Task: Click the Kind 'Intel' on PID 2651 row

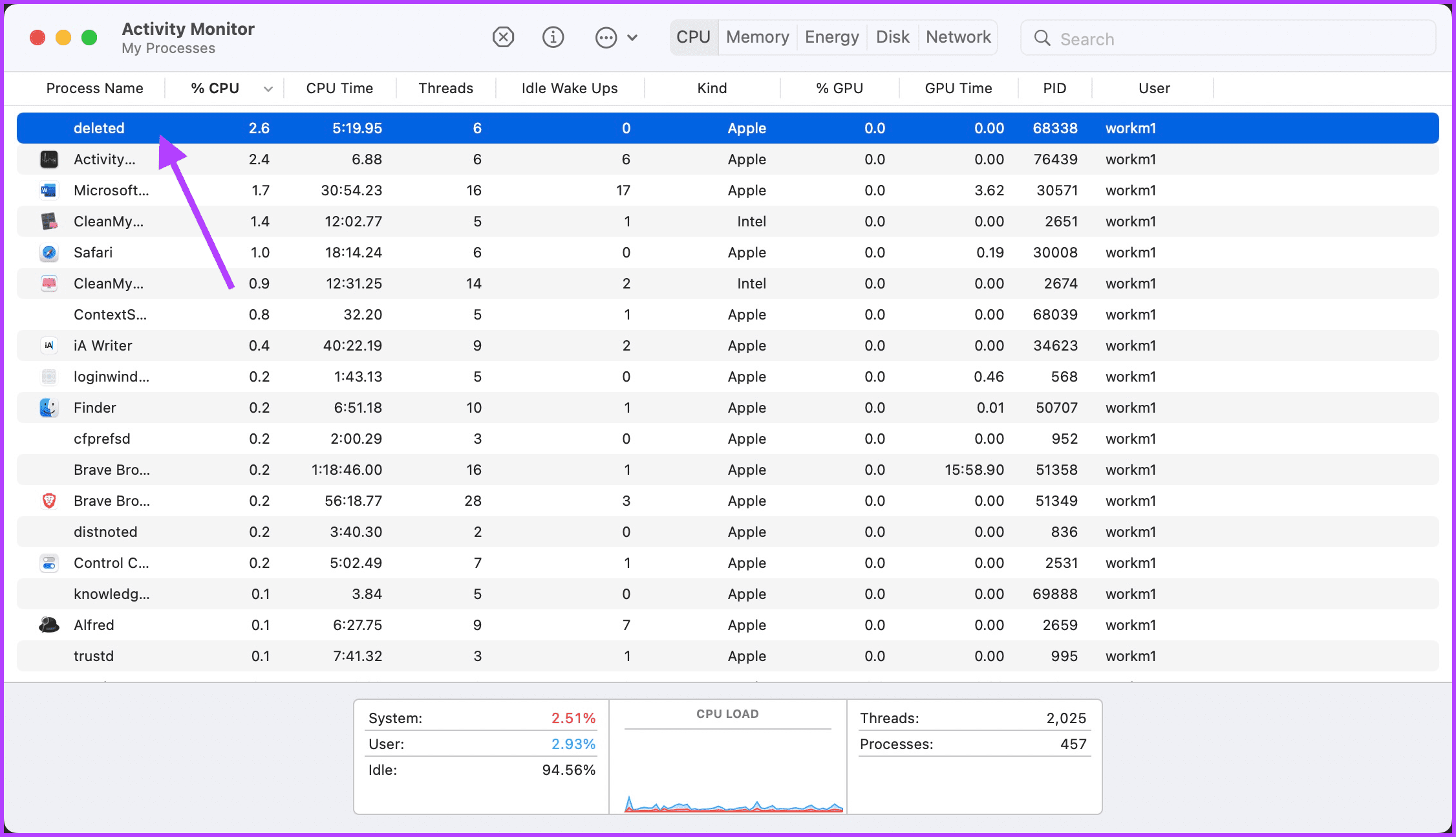Action: 751,221
